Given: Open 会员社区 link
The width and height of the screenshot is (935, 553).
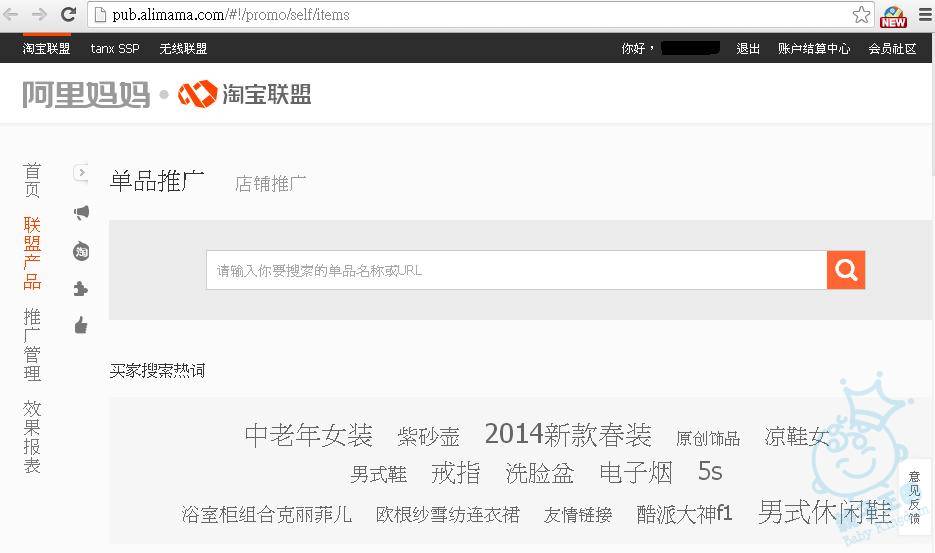Looking at the screenshot, I should click(892, 48).
